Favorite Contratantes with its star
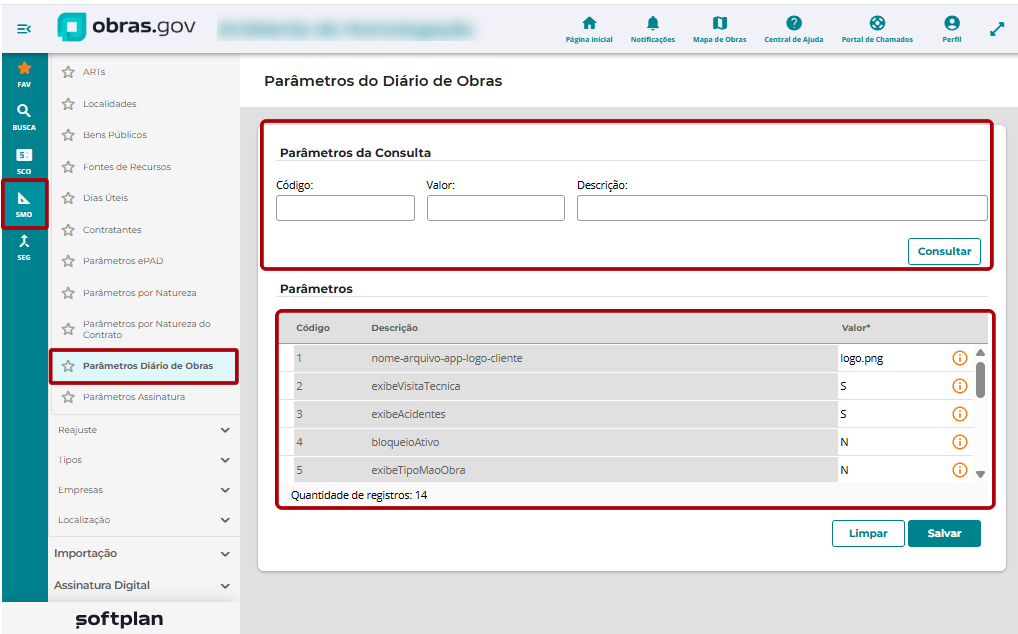This screenshot has width=1018, height=634. click(x=68, y=230)
